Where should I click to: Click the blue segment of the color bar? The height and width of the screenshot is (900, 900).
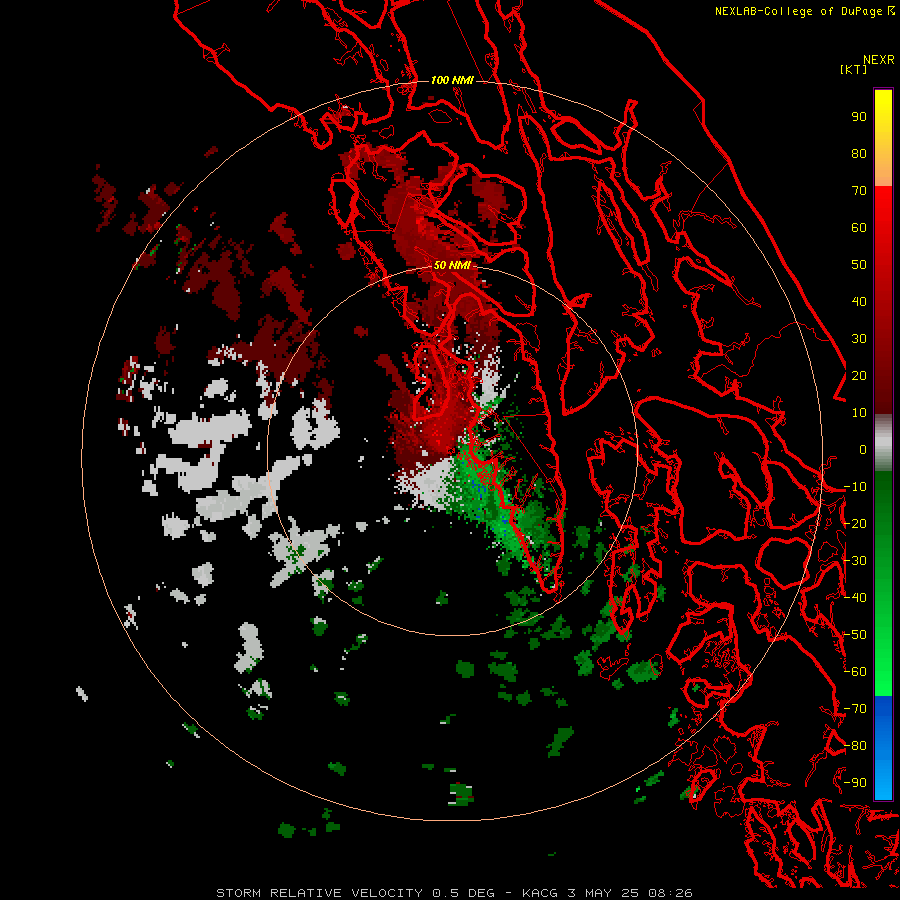883,747
